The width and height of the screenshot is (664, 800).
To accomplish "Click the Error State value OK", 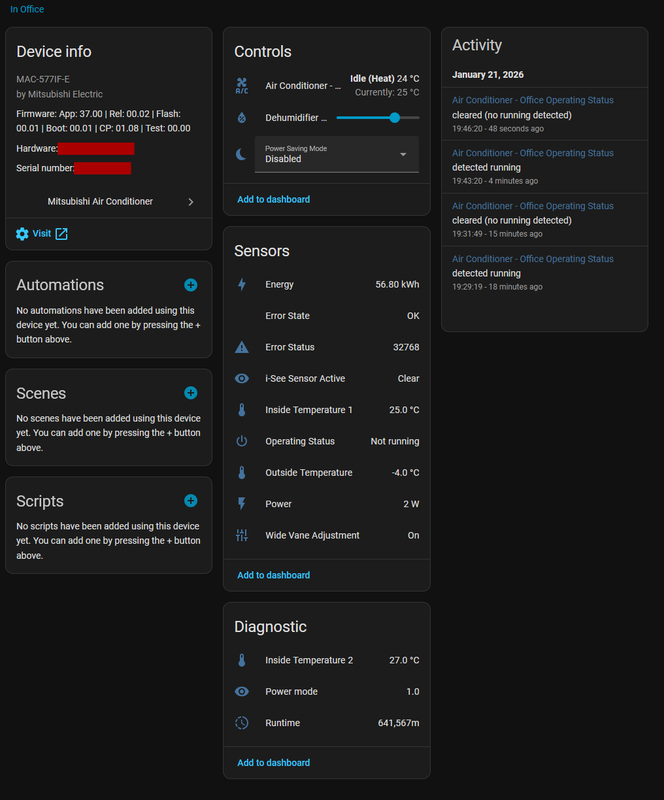I will pyautogui.click(x=413, y=316).
